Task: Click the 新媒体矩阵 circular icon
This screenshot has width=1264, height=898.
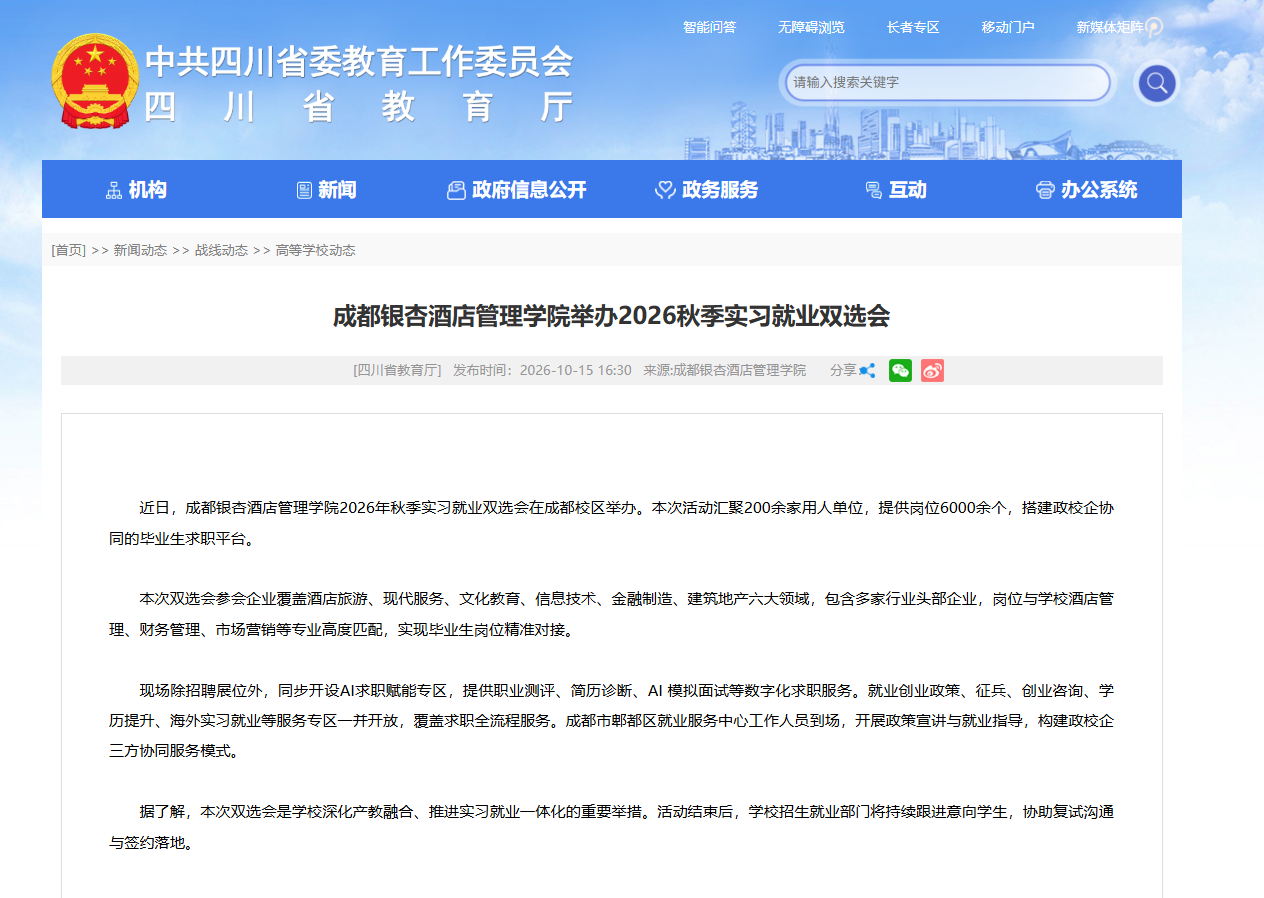Action: (x=1154, y=27)
